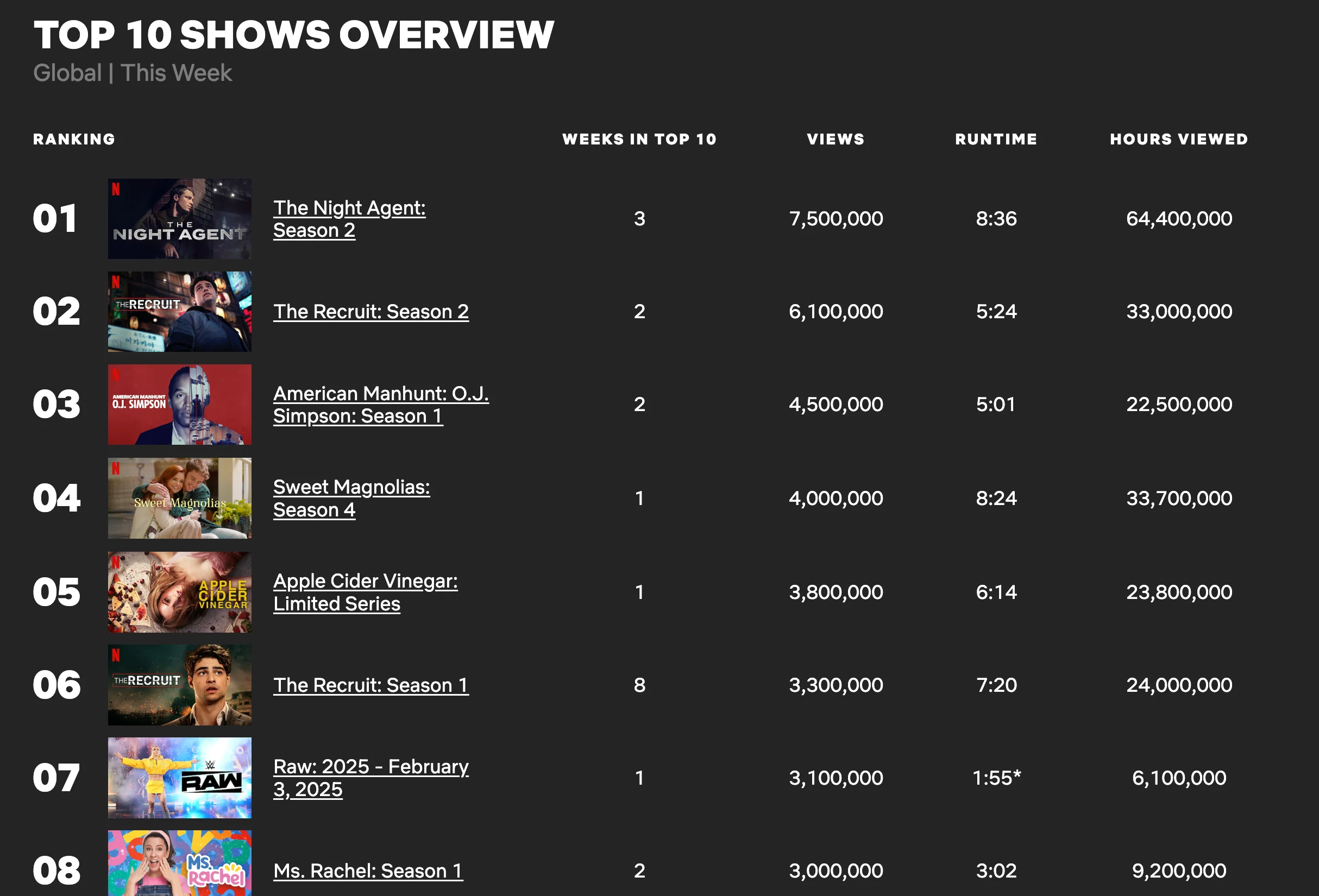
Task: Click The Recruit: Season 1 title link
Action: (x=370, y=685)
